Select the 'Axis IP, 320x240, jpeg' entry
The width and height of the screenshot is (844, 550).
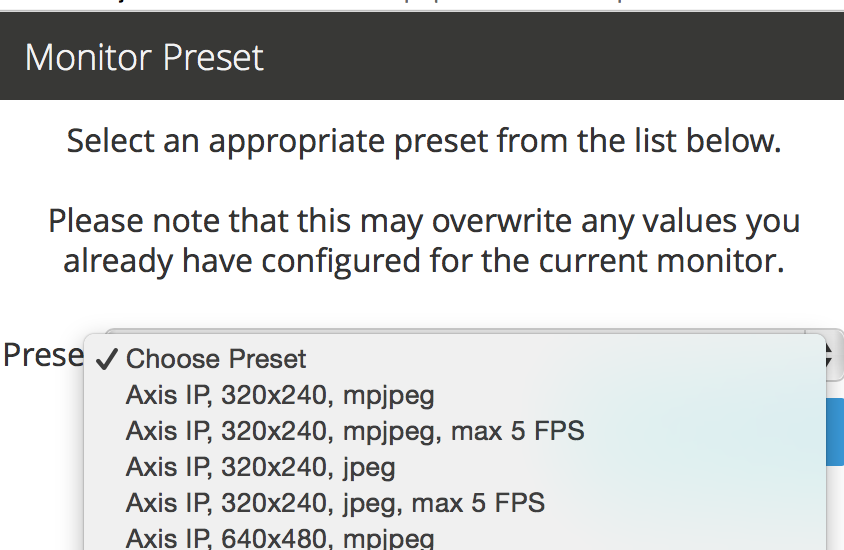point(455,467)
